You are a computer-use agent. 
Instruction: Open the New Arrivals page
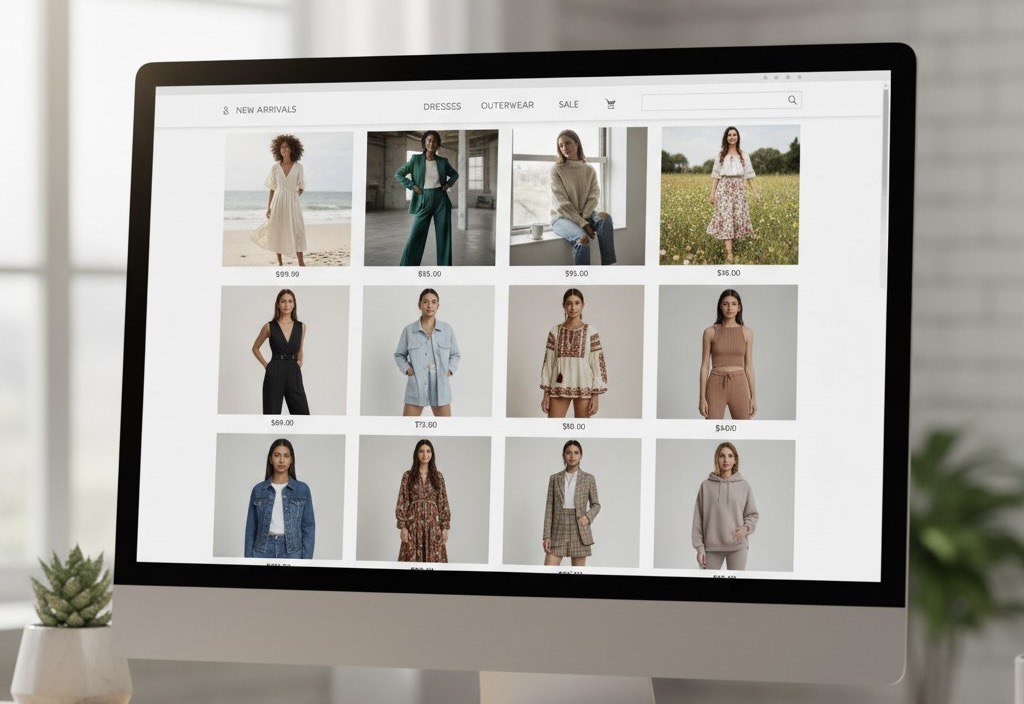266,110
